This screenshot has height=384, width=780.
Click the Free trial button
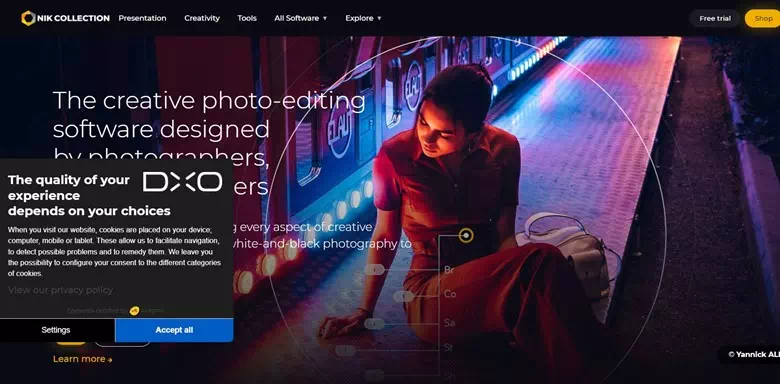(715, 18)
